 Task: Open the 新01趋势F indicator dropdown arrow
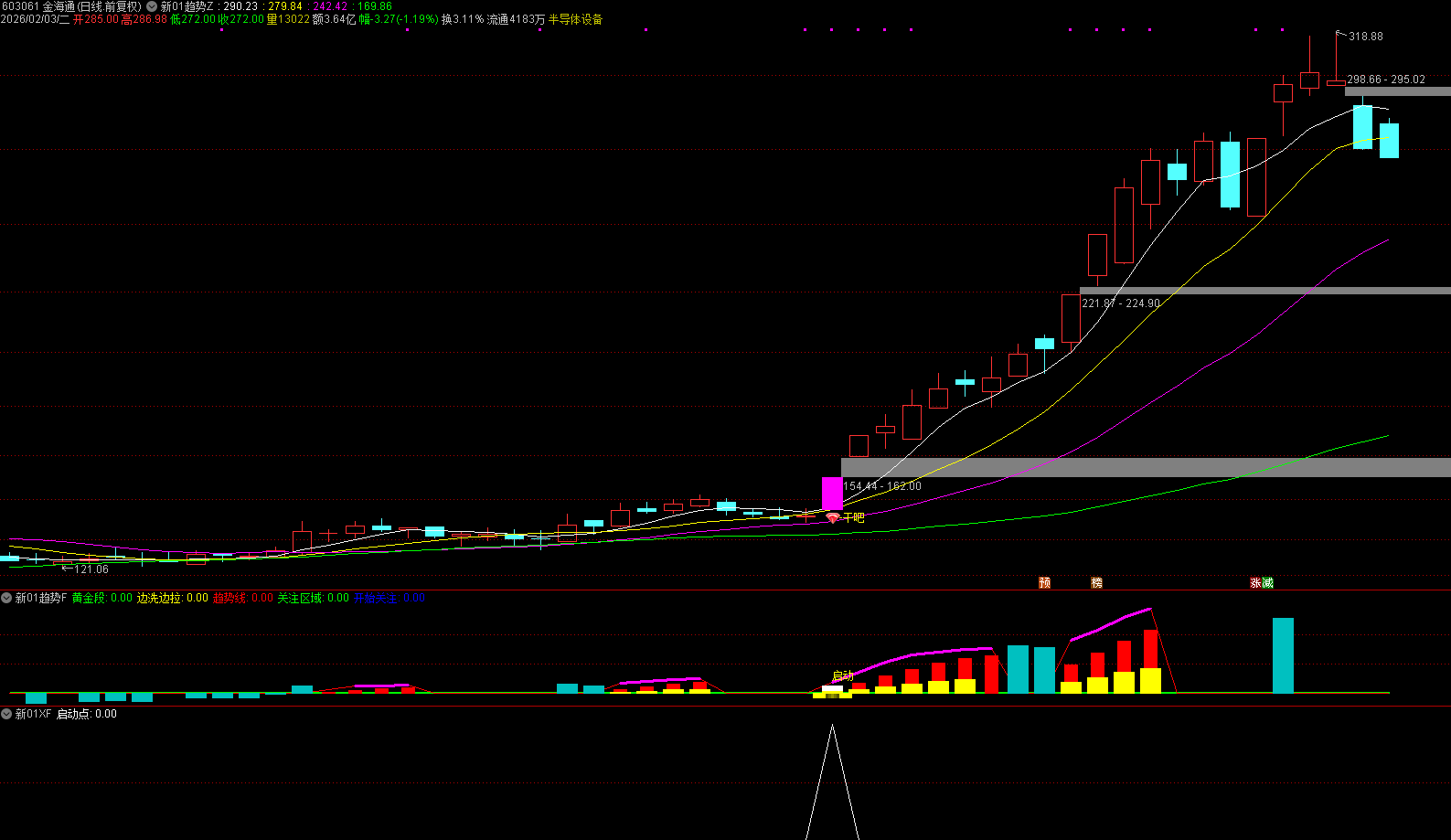pos(6,598)
